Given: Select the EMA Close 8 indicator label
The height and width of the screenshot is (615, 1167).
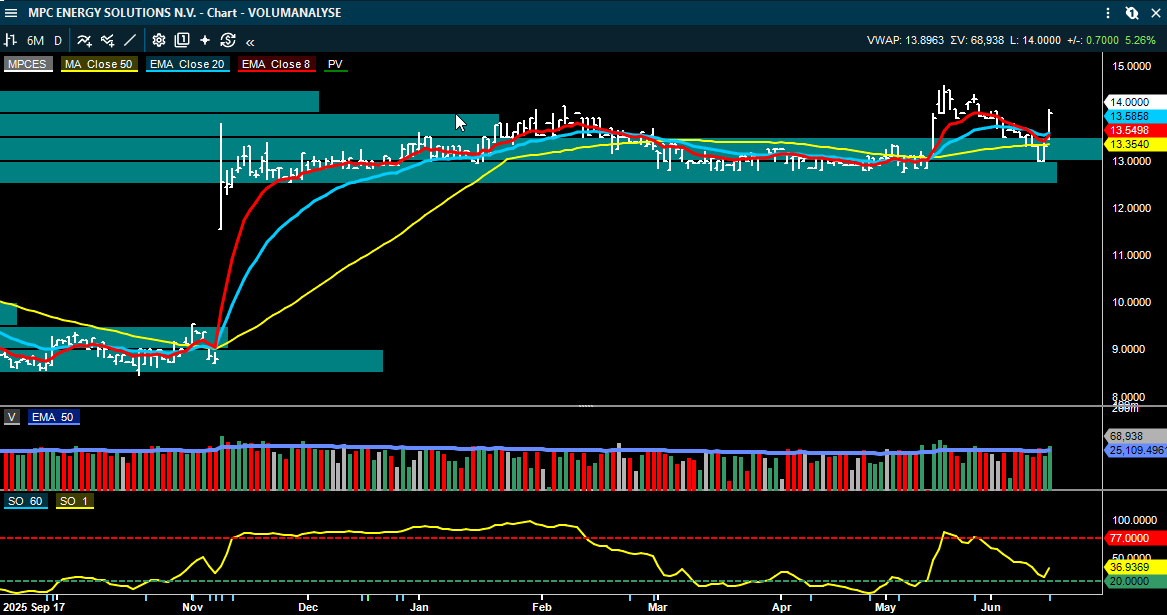Looking at the screenshot, I should (x=276, y=64).
